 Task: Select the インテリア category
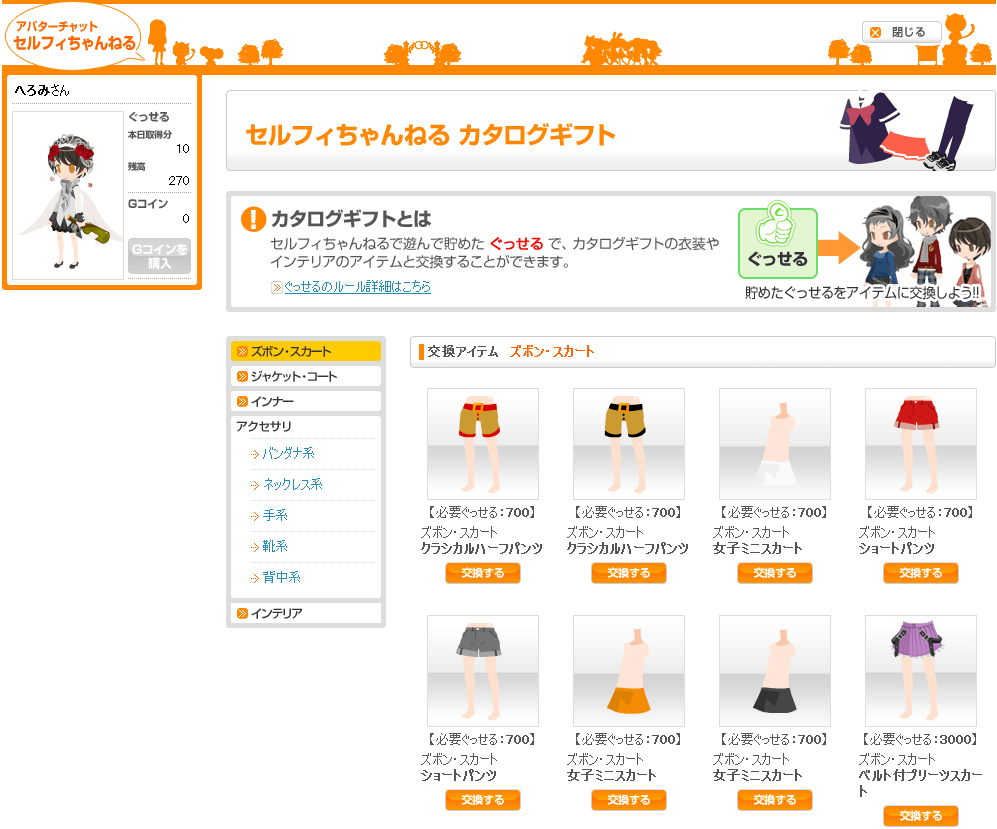pos(306,613)
